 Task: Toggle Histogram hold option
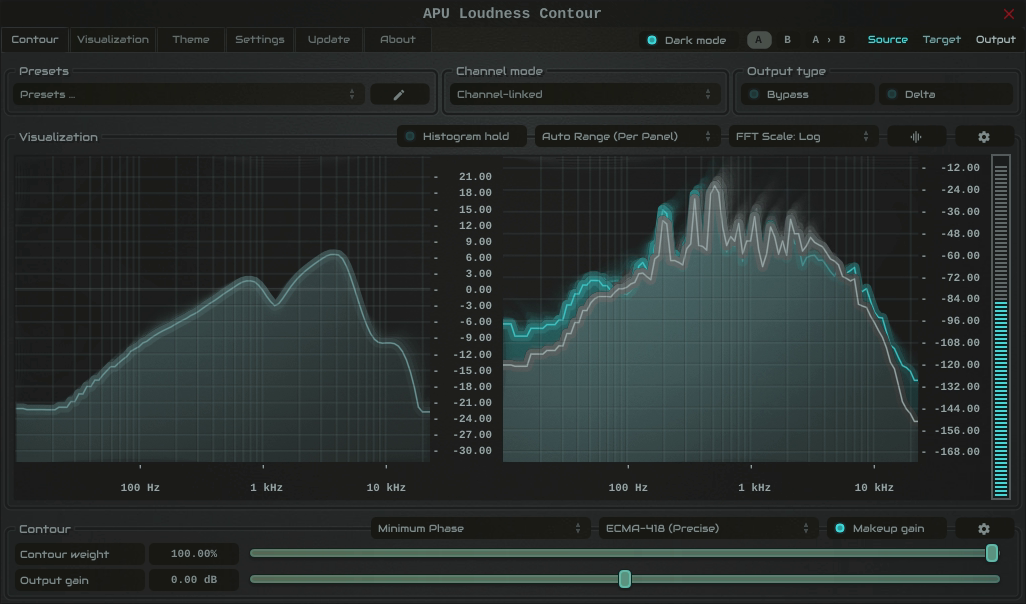click(x=462, y=137)
